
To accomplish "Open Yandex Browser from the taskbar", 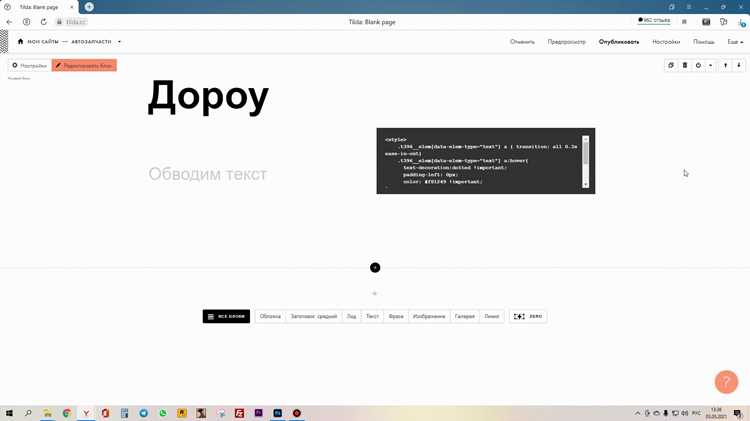I will pyautogui.click(x=86, y=413).
